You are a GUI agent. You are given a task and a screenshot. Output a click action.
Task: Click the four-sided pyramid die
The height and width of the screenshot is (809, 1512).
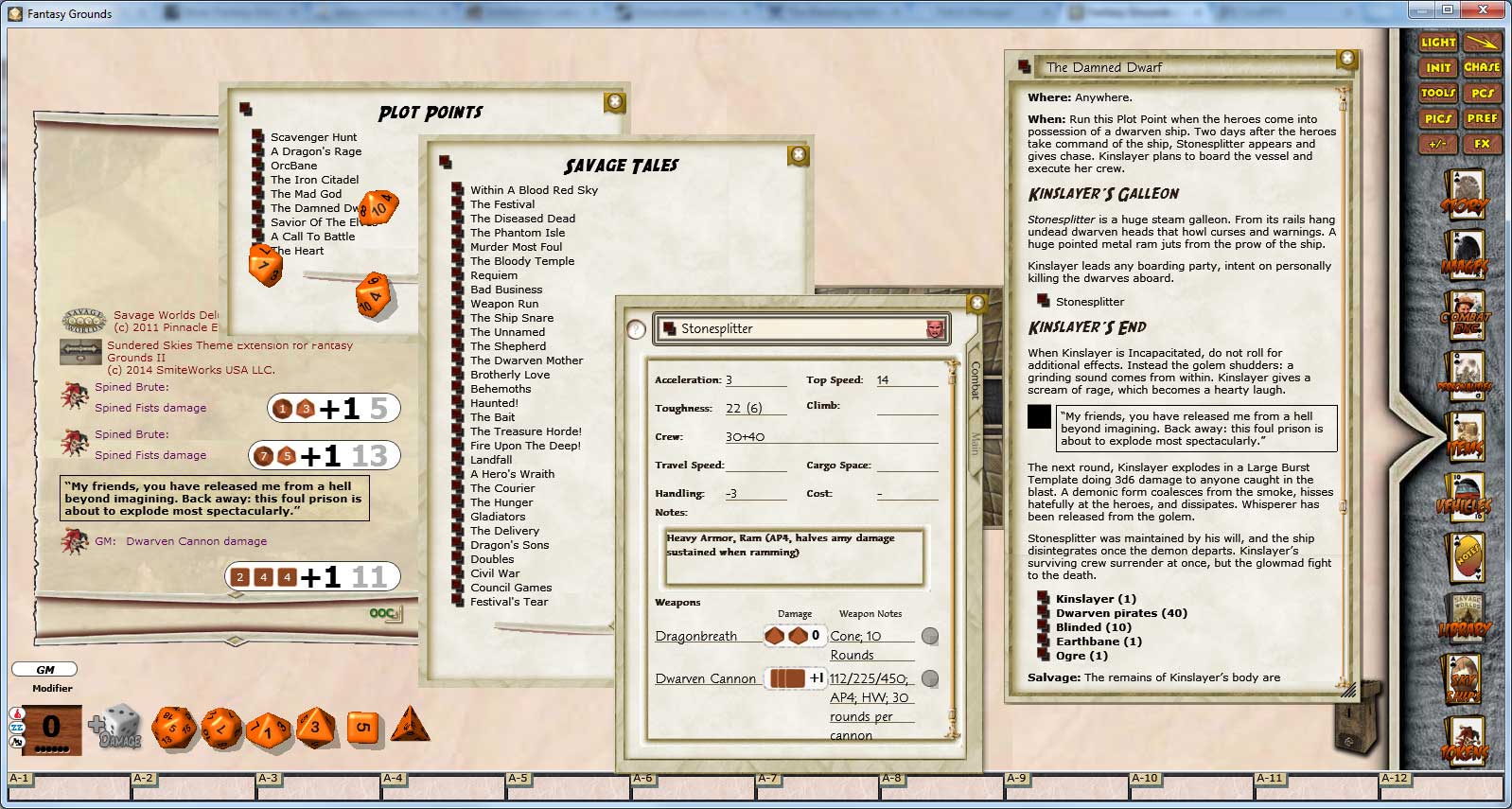pos(410,725)
